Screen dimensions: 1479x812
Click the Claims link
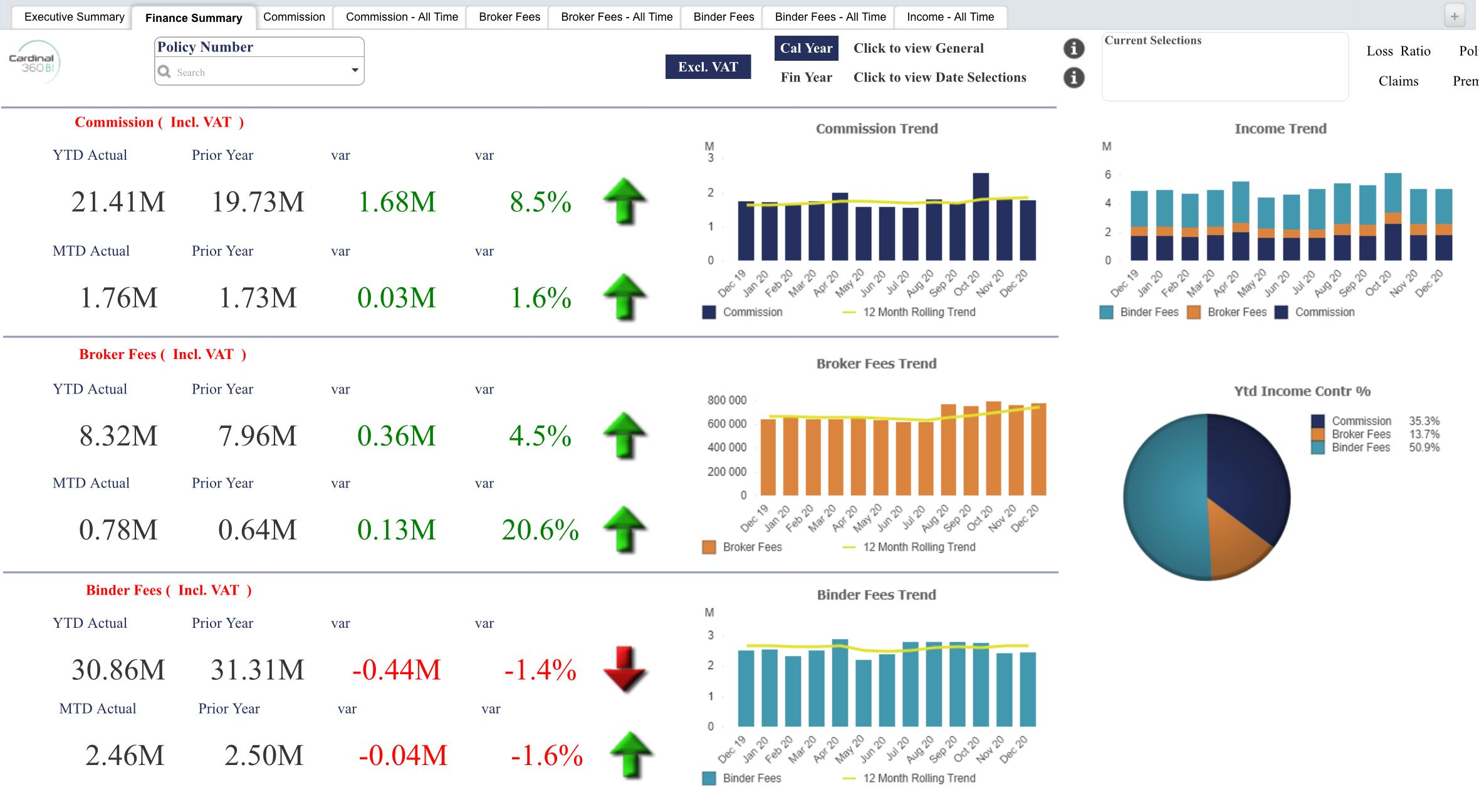click(x=1398, y=81)
